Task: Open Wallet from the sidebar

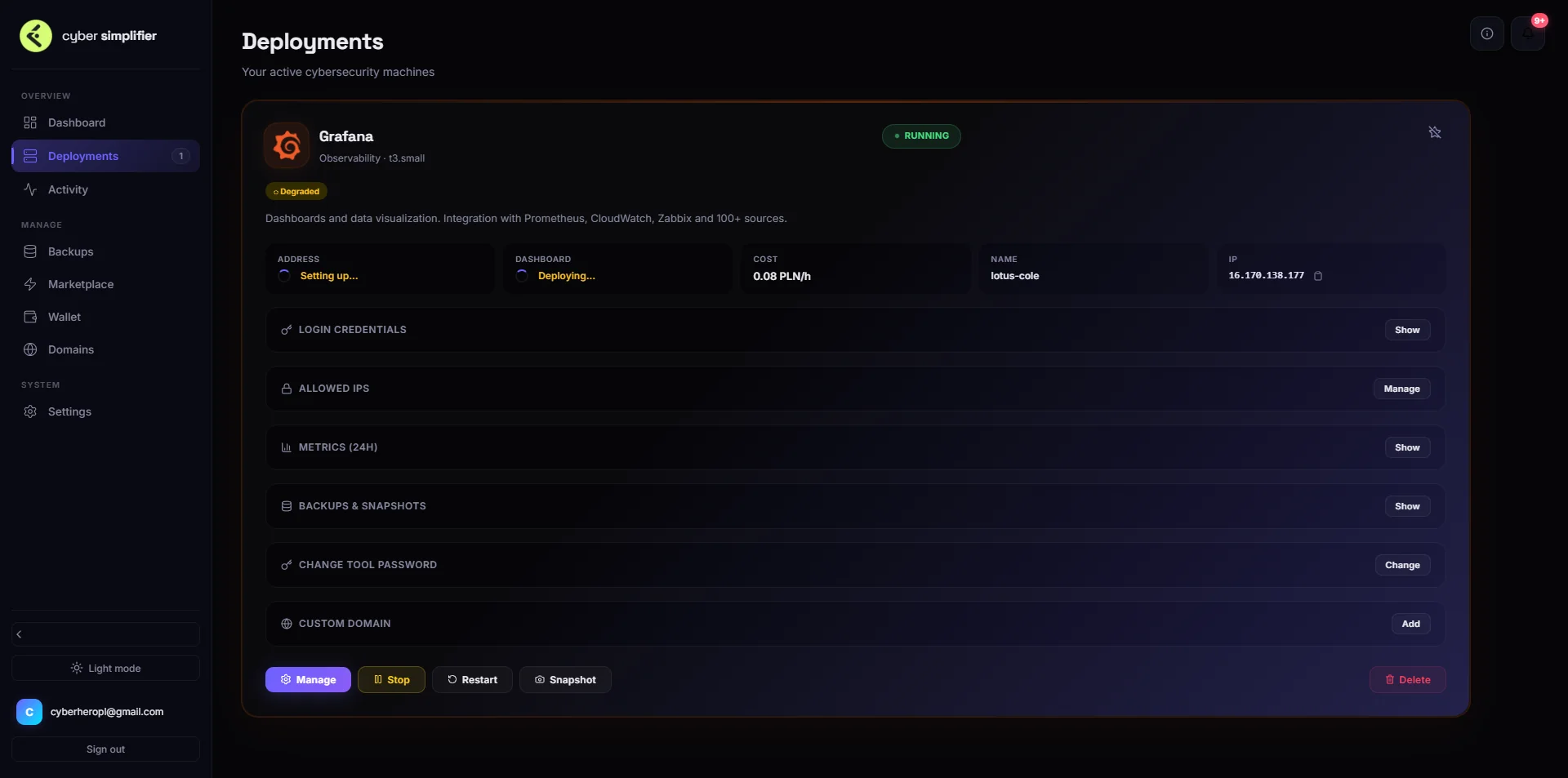Action: coord(105,317)
